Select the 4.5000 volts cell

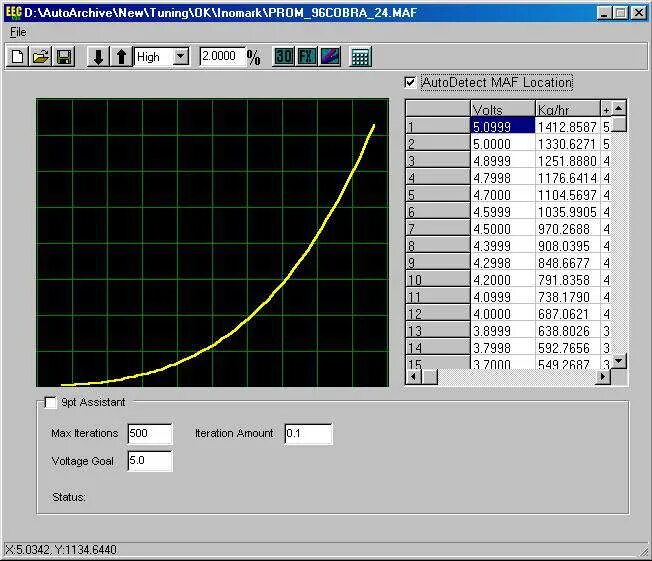click(503, 228)
